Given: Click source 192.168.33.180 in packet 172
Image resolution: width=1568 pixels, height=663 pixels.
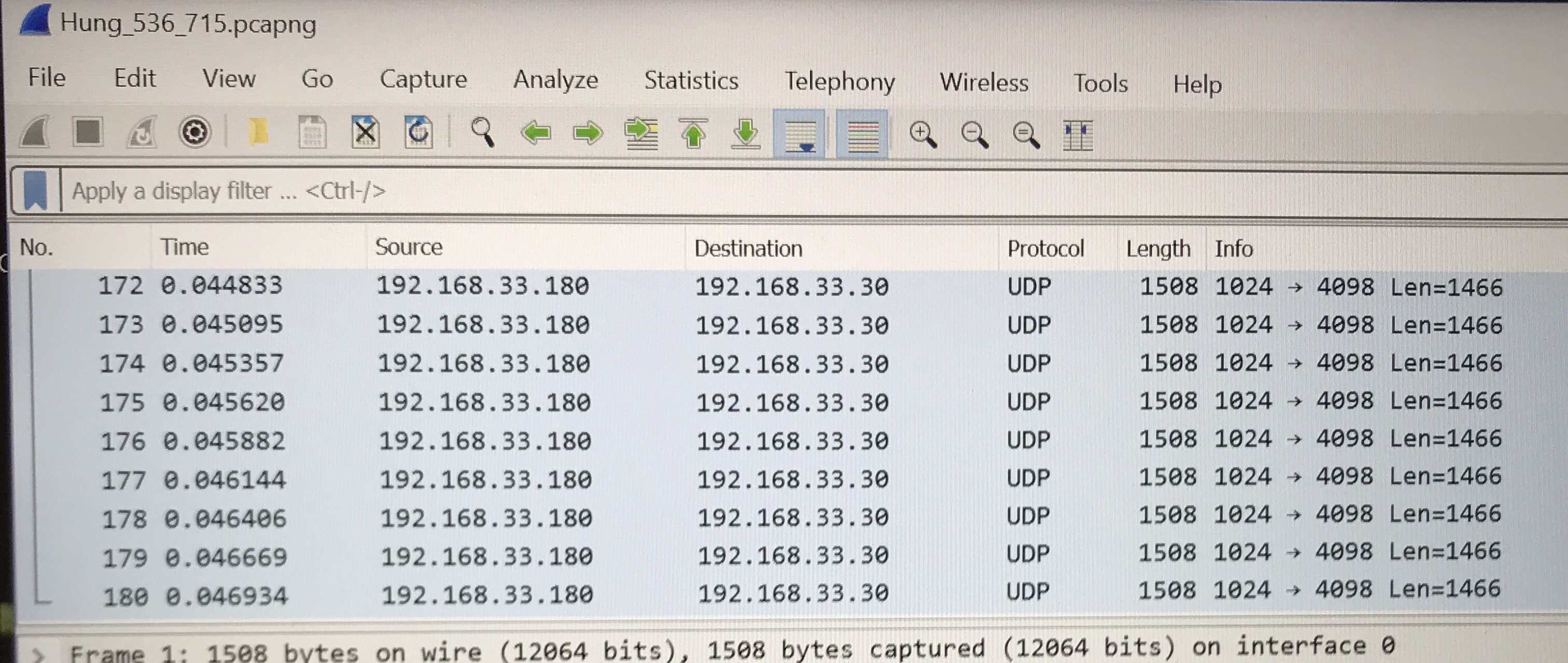Looking at the screenshot, I should (483, 286).
